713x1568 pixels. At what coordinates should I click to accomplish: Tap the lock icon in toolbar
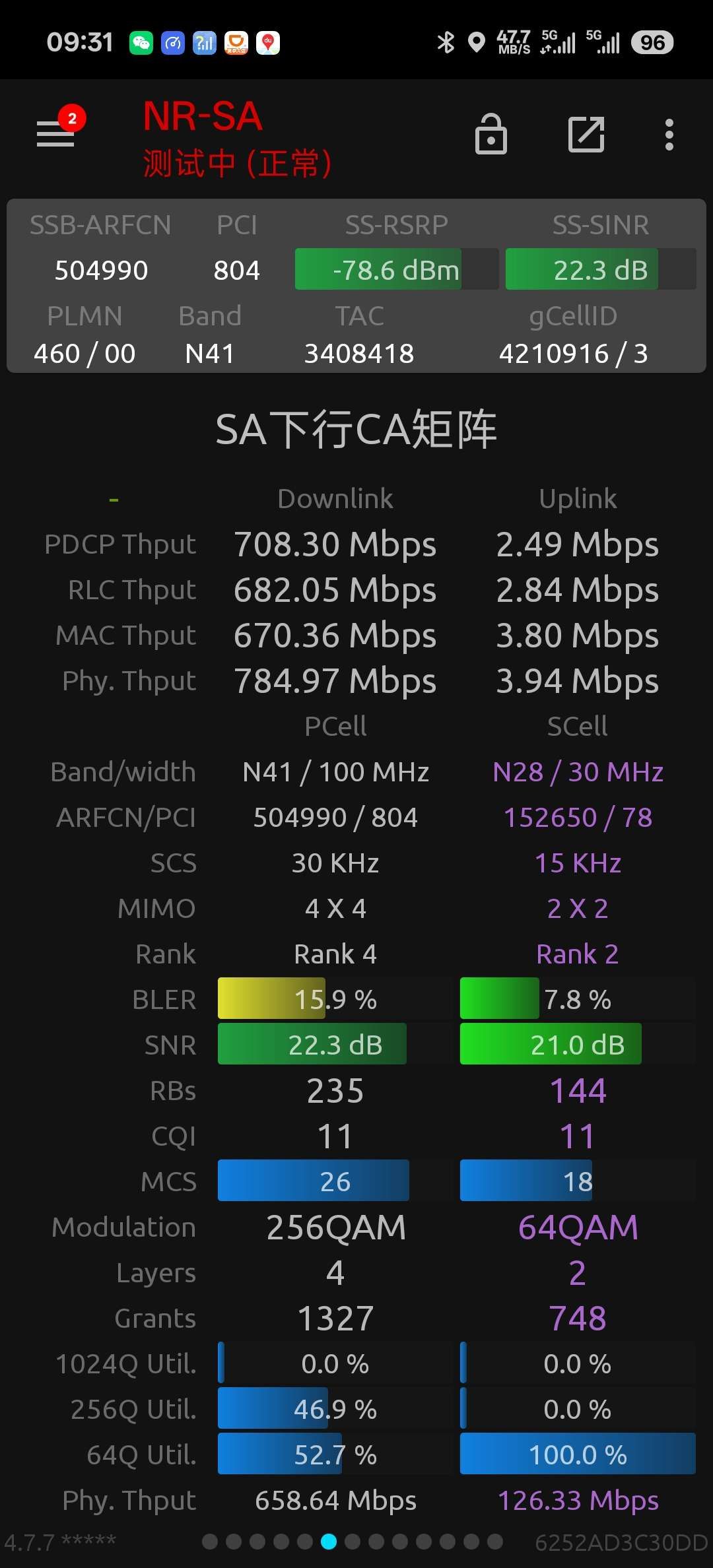pos(491,134)
